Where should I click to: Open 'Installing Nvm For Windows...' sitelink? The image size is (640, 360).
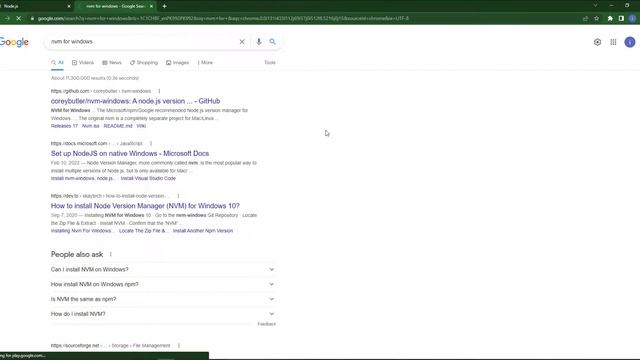click(82, 231)
